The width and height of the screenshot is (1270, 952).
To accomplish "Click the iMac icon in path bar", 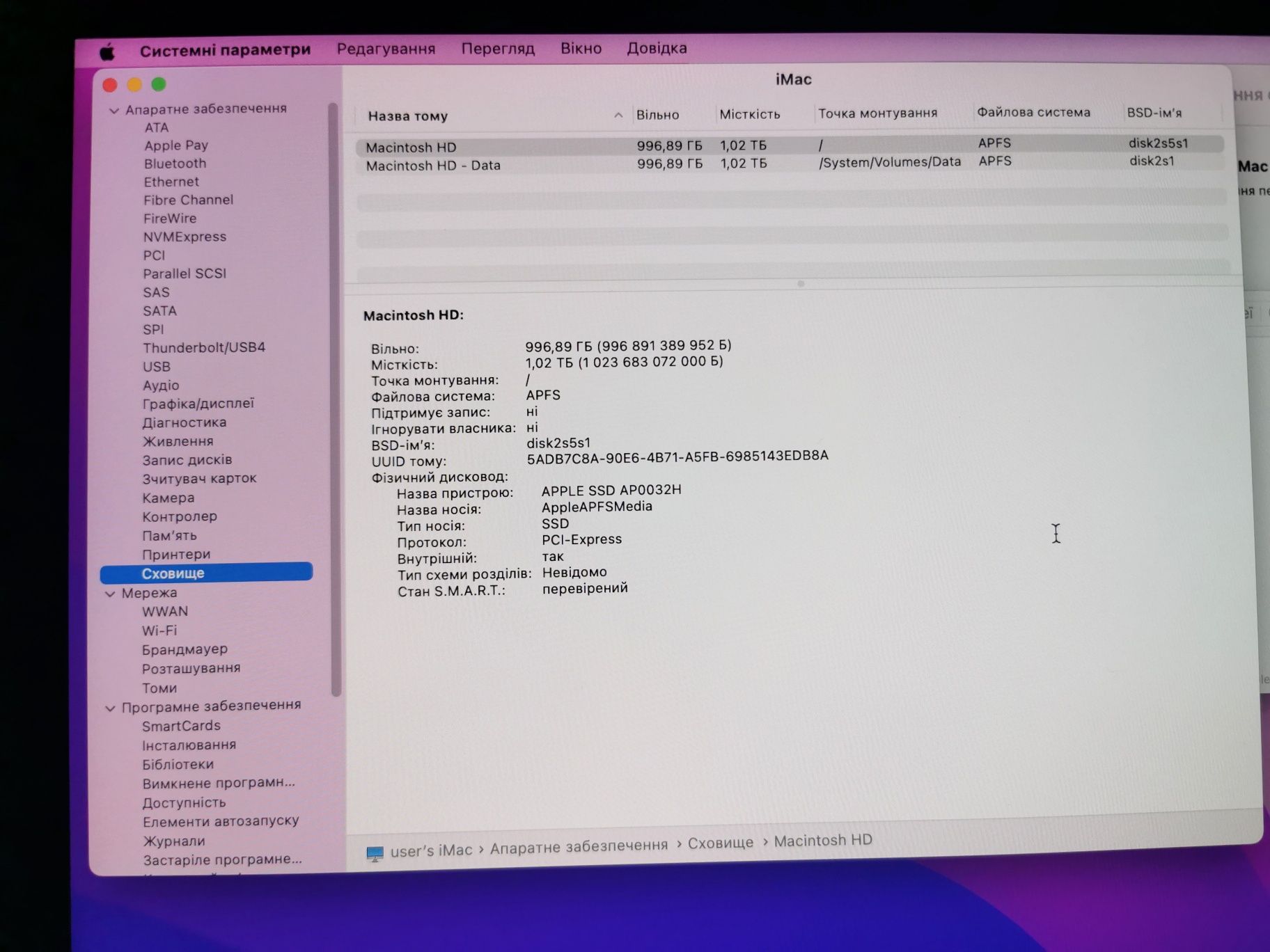I will click(x=375, y=854).
